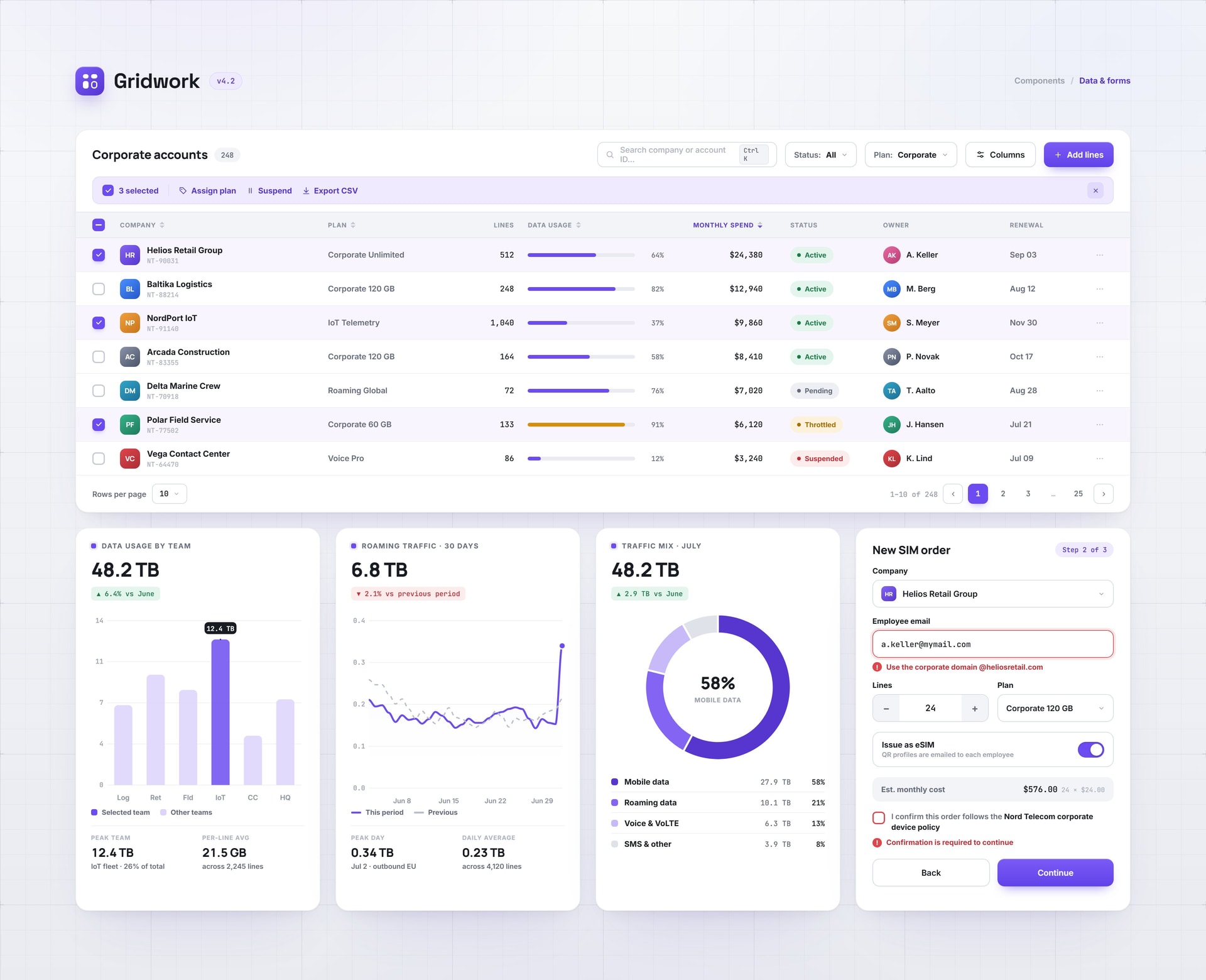Image resolution: width=1206 pixels, height=980 pixels.
Task: Click the HR avatar for Helios Retail Group
Action: [x=130, y=255]
